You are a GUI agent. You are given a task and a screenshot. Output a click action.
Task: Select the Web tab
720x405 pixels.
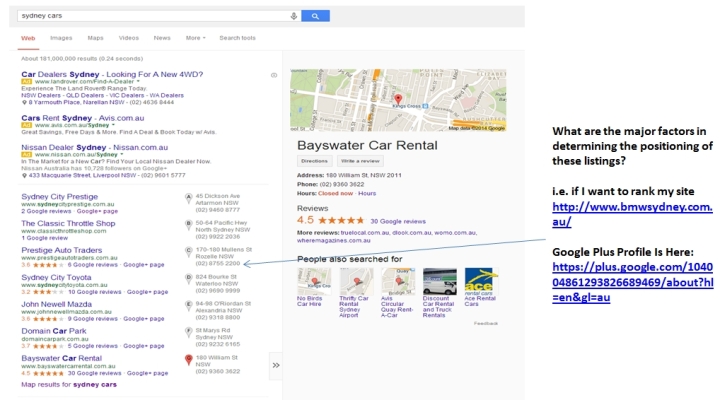(x=28, y=38)
